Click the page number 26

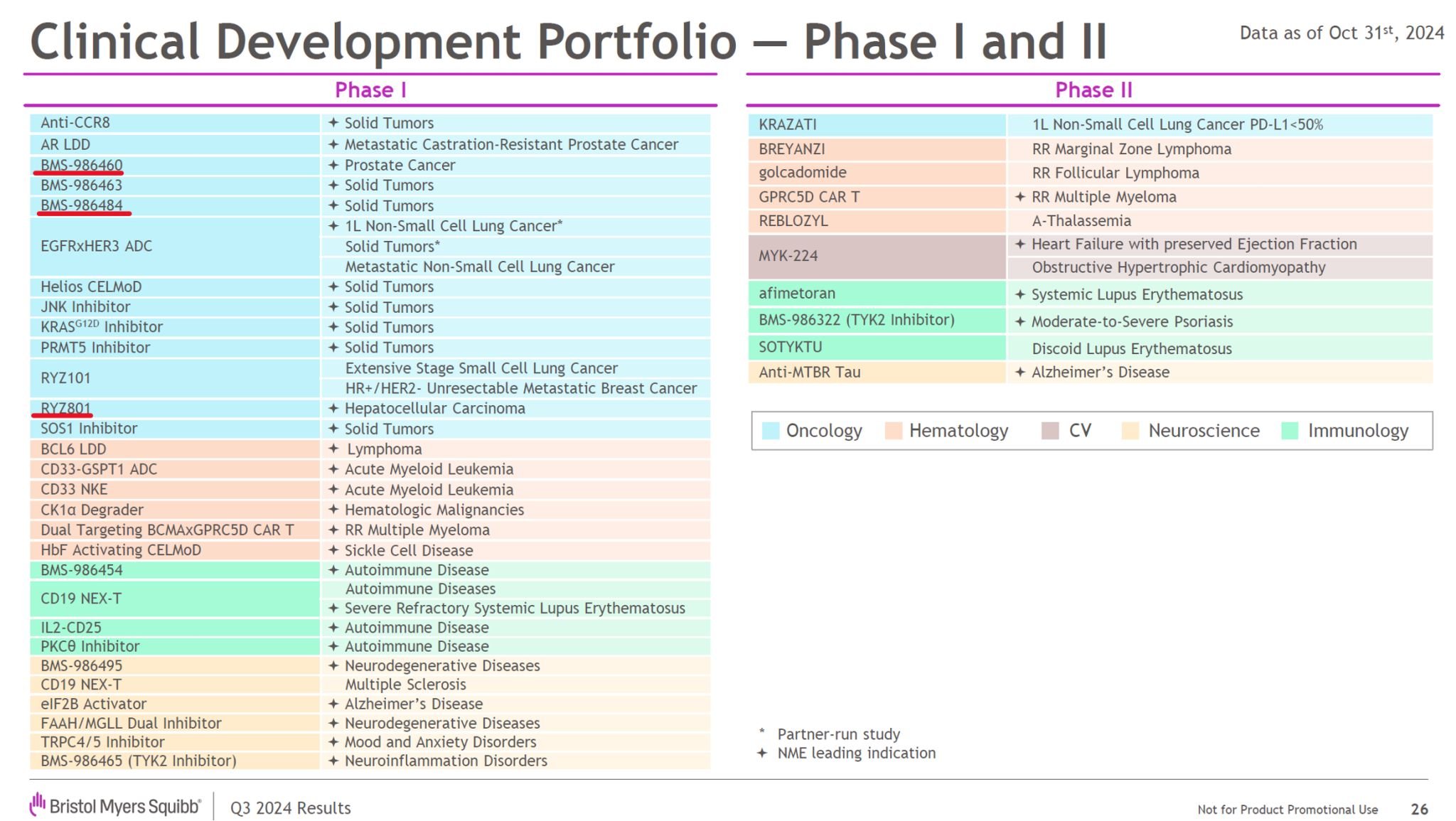point(1419,809)
